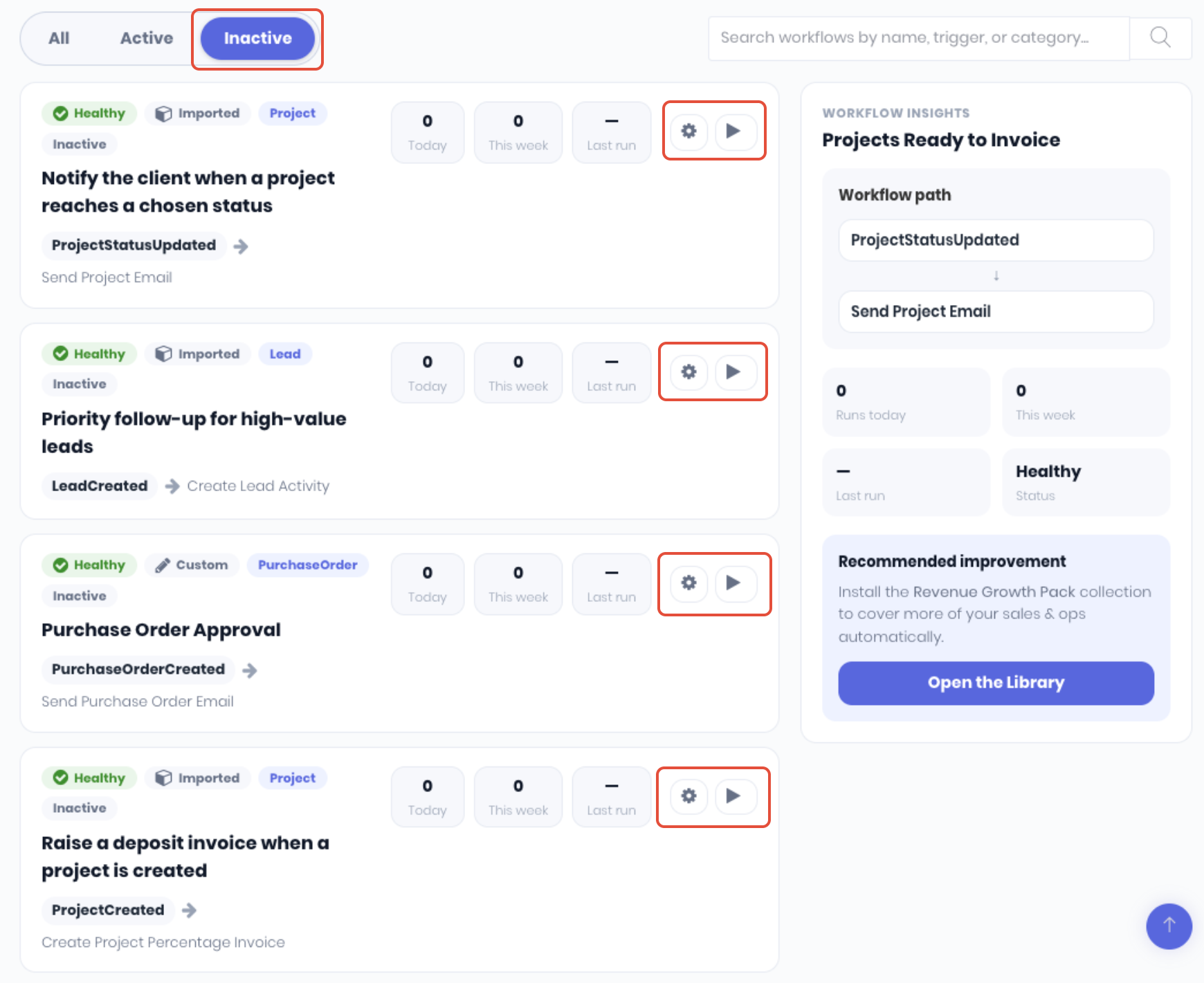Click Open the Library button
Image resolution: width=1204 pixels, height=983 pixels.
pyautogui.click(x=996, y=683)
